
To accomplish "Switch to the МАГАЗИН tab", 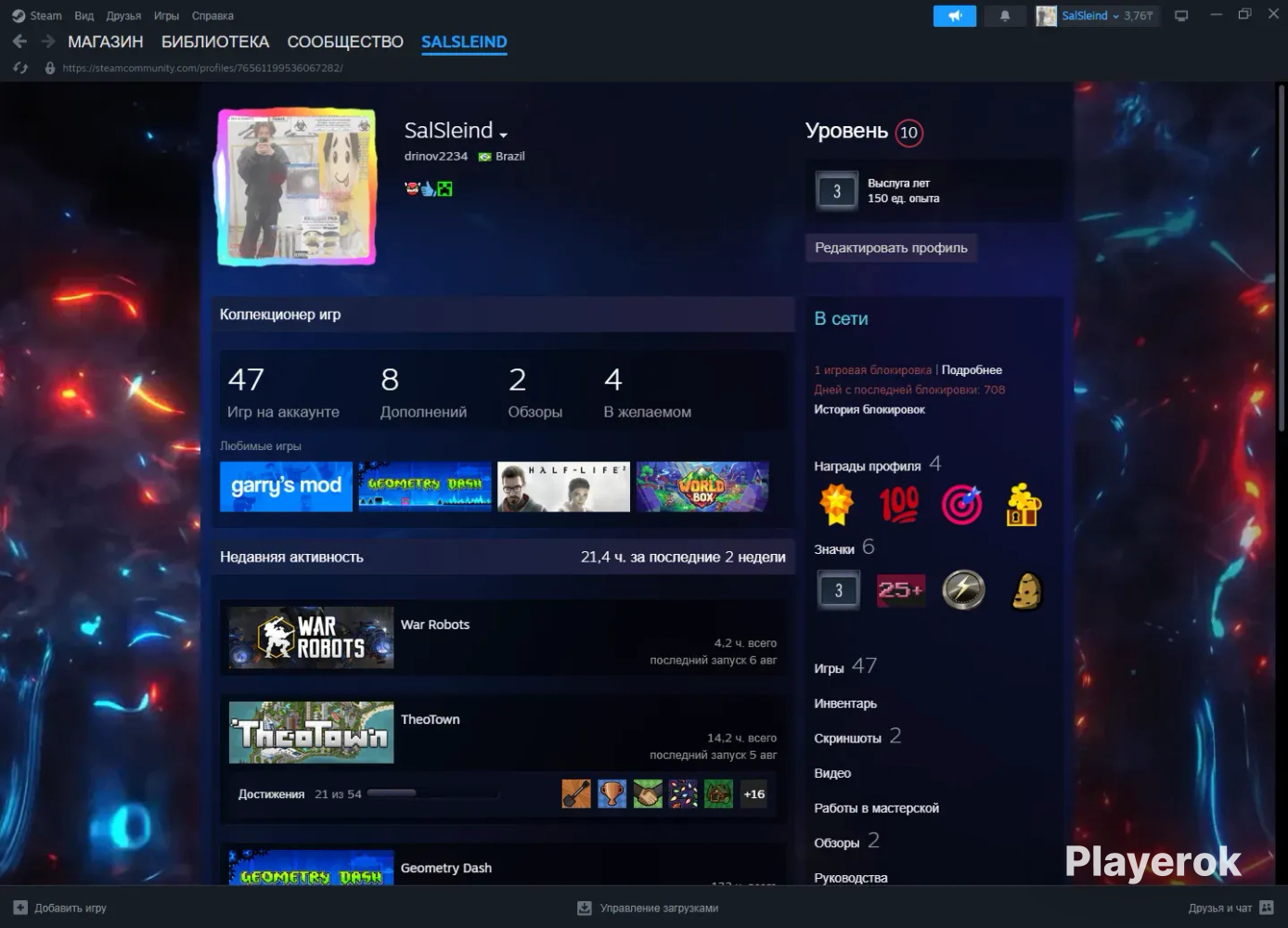I will point(106,42).
